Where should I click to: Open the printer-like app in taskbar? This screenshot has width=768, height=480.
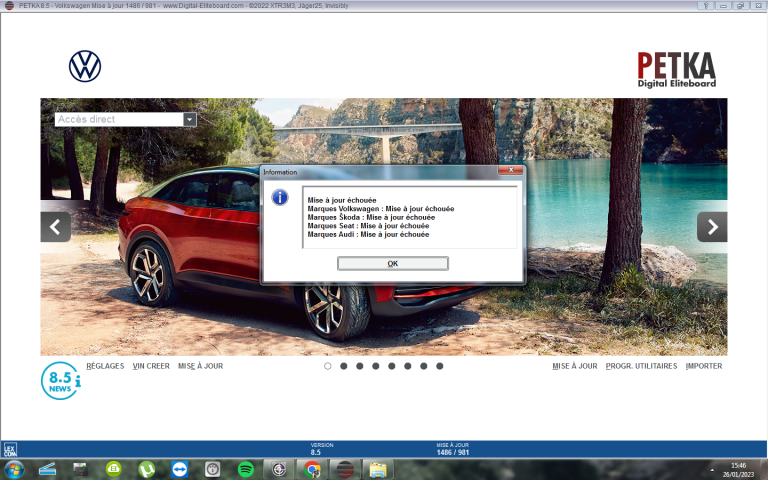(x=80, y=469)
